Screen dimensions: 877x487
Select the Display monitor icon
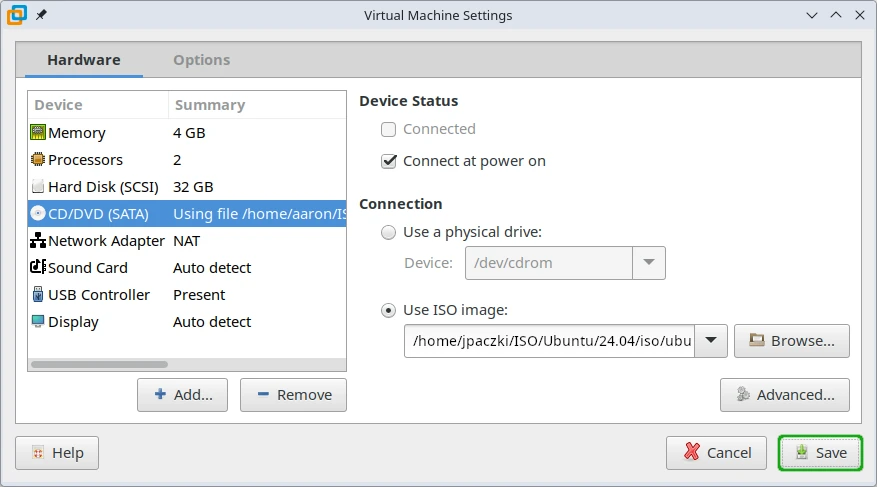click(38, 322)
